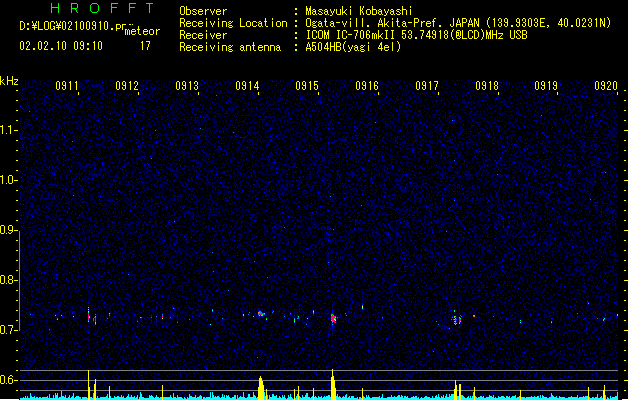This screenshot has width=629, height=400.
Task: Click the wide yellow level peak after 0914
Action: [261, 388]
